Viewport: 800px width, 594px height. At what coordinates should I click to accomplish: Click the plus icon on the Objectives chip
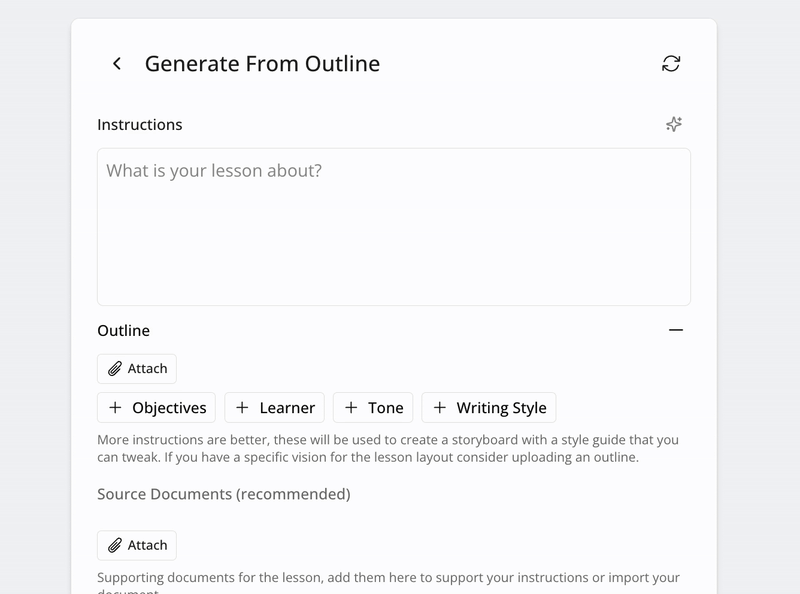pos(115,408)
